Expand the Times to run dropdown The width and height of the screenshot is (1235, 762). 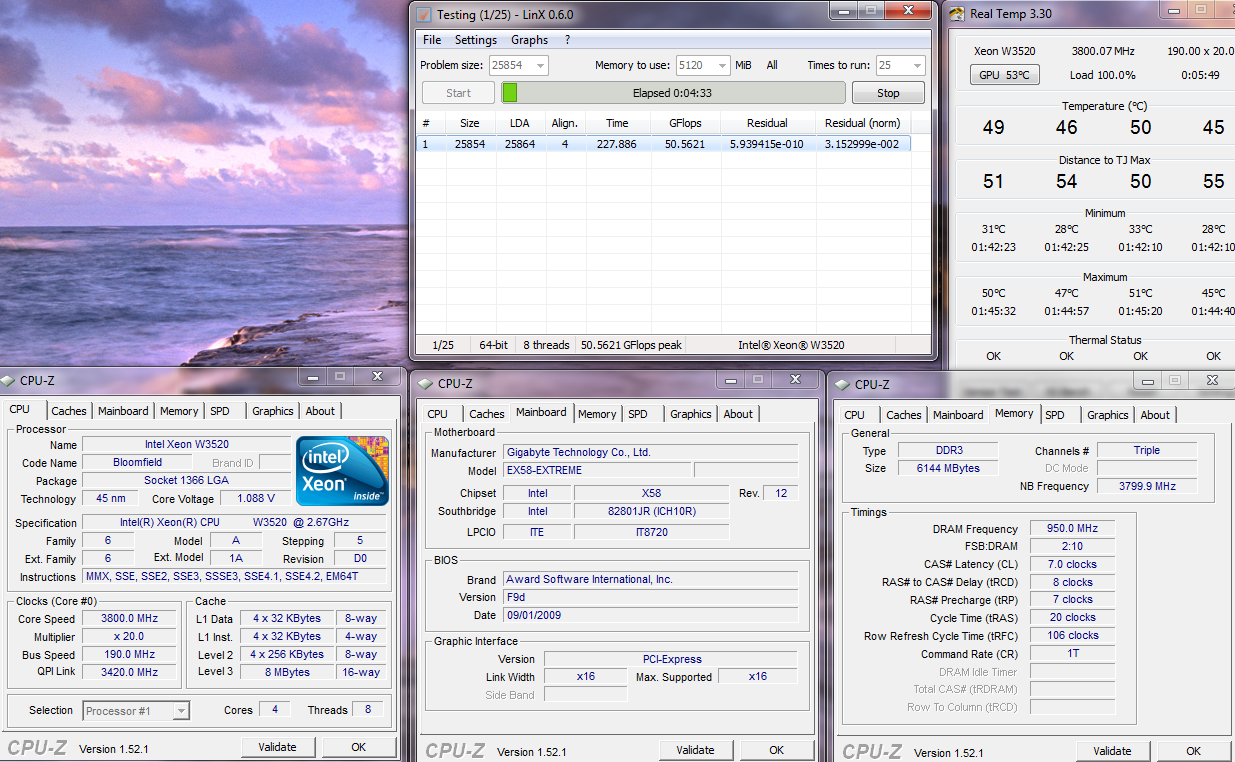[915, 66]
